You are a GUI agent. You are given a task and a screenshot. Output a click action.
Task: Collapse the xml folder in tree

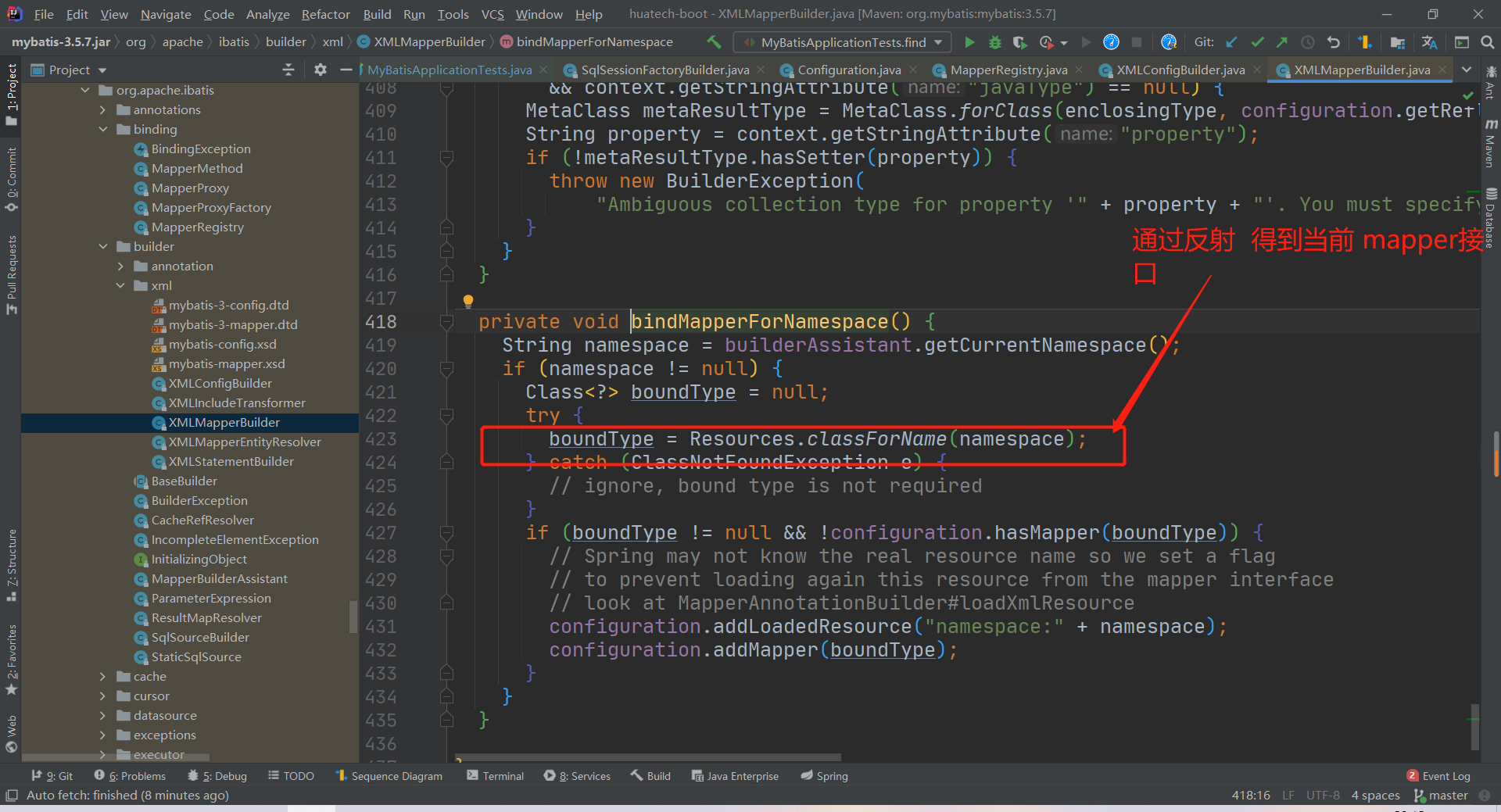(120, 285)
